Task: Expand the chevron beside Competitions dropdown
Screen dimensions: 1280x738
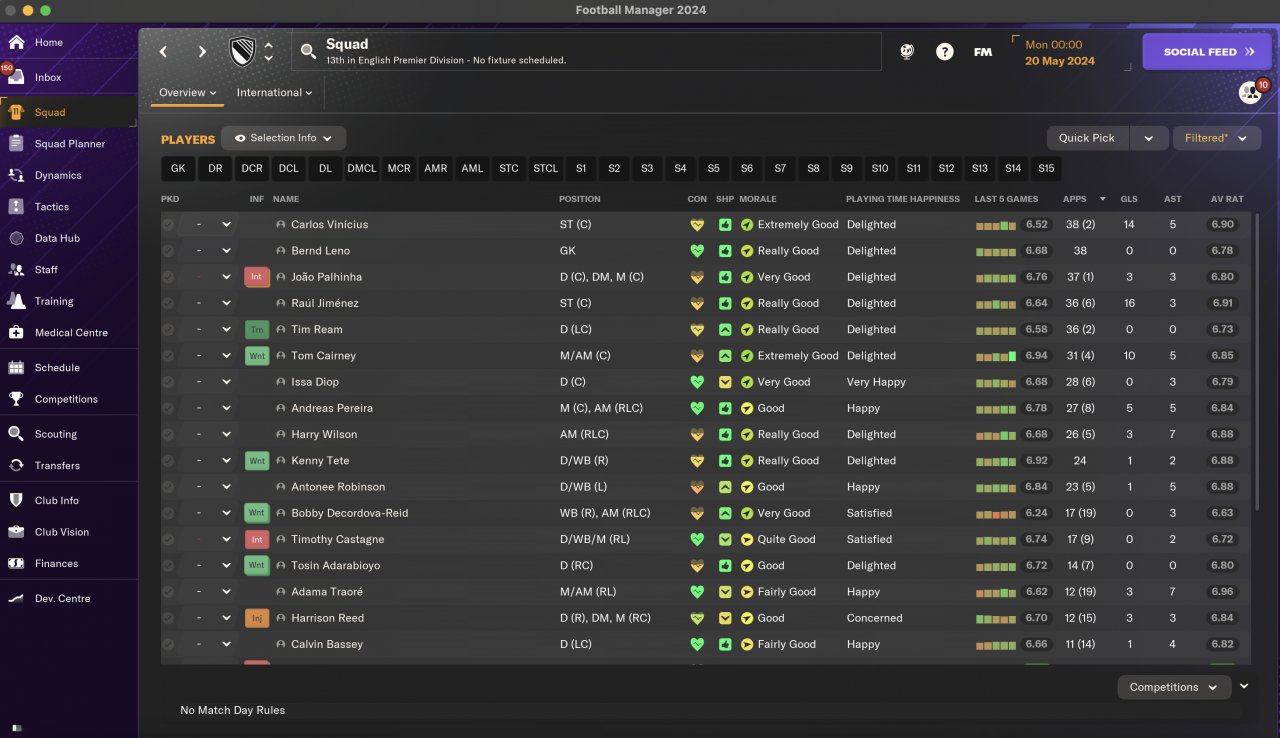Action: coord(1244,686)
